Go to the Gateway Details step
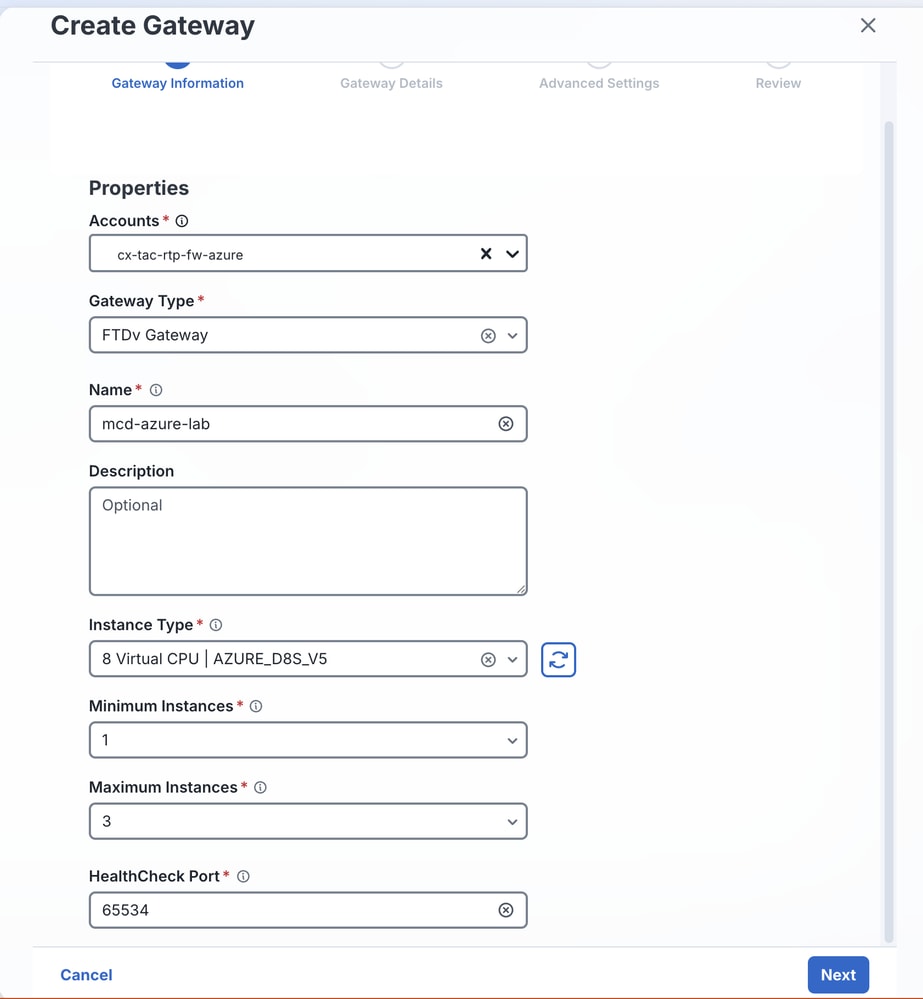Screen dimensions: 923x999 391,83
